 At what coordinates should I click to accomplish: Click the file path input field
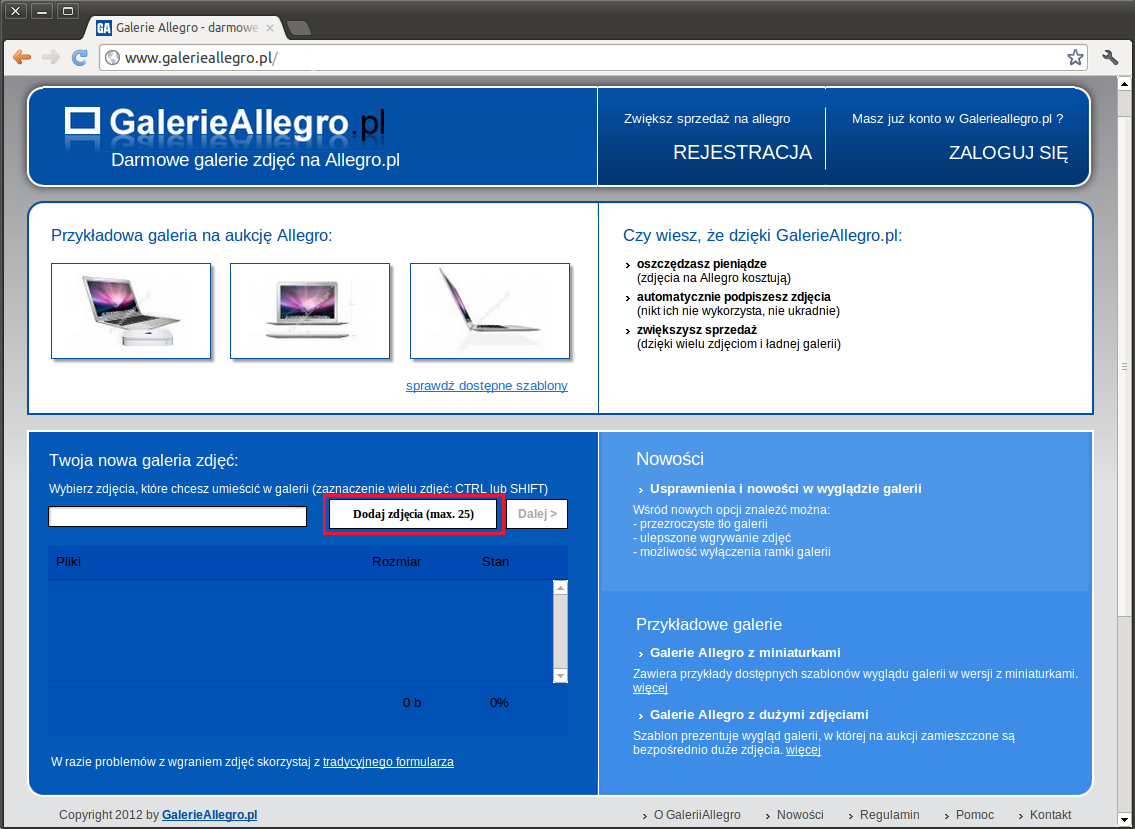click(x=177, y=516)
